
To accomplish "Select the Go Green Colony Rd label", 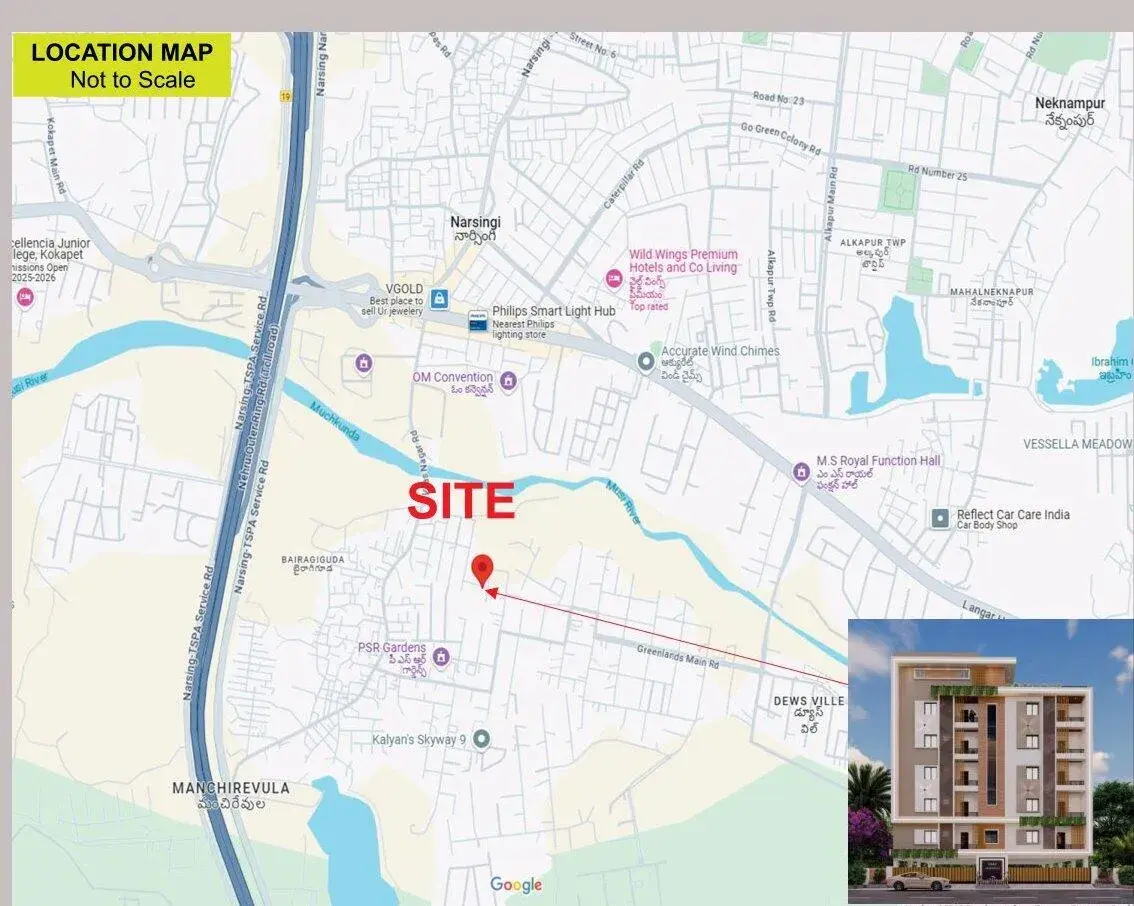I will (780, 137).
